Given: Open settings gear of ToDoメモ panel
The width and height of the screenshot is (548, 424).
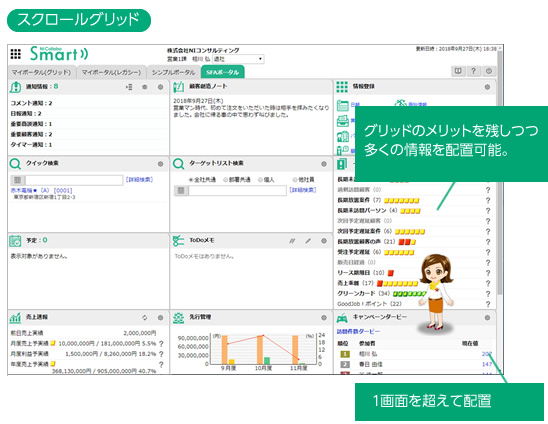Looking at the screenshot, I should pos(324,240).
